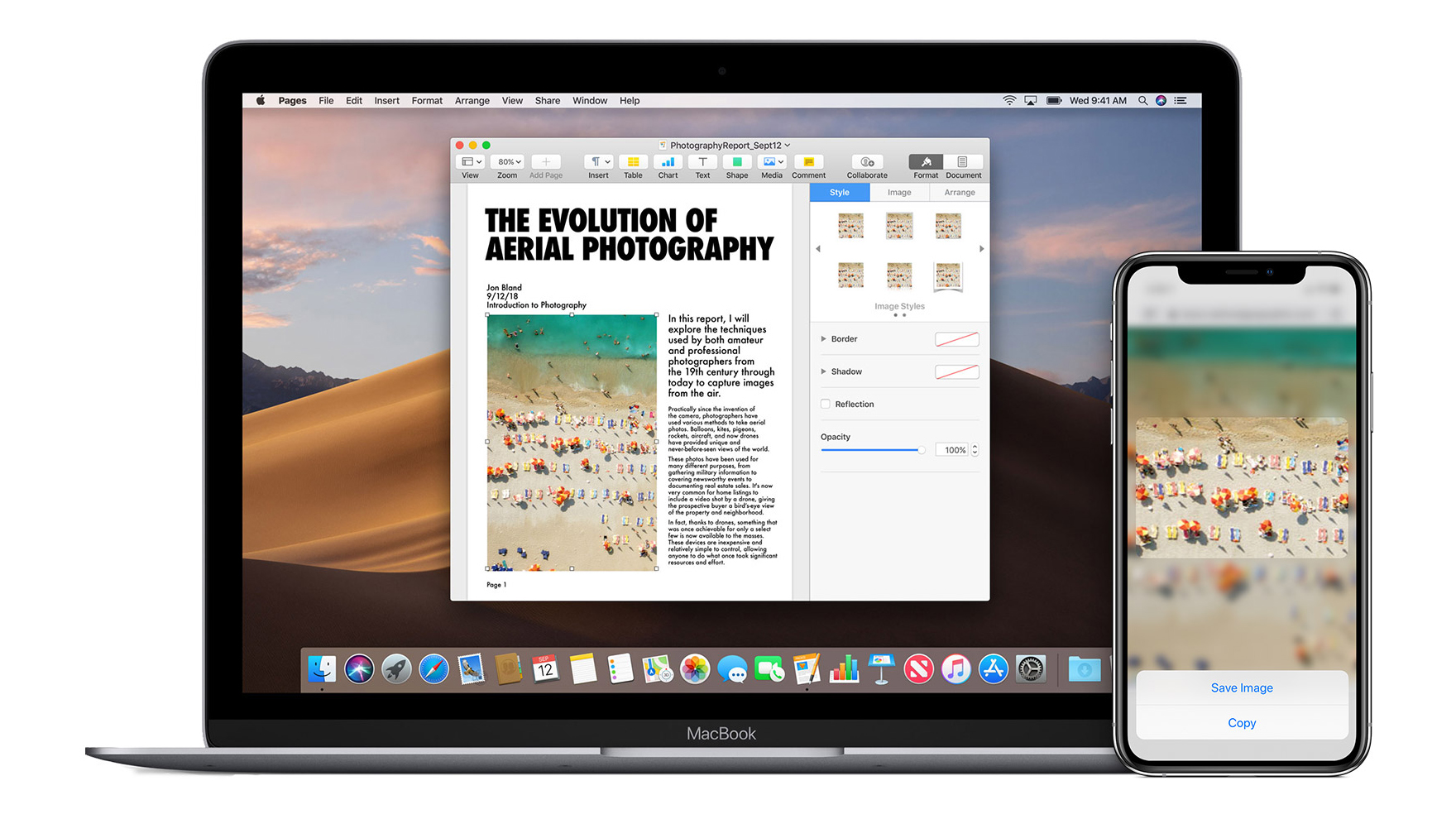Select the first image style thumbnail

click(x=850, y=226)
